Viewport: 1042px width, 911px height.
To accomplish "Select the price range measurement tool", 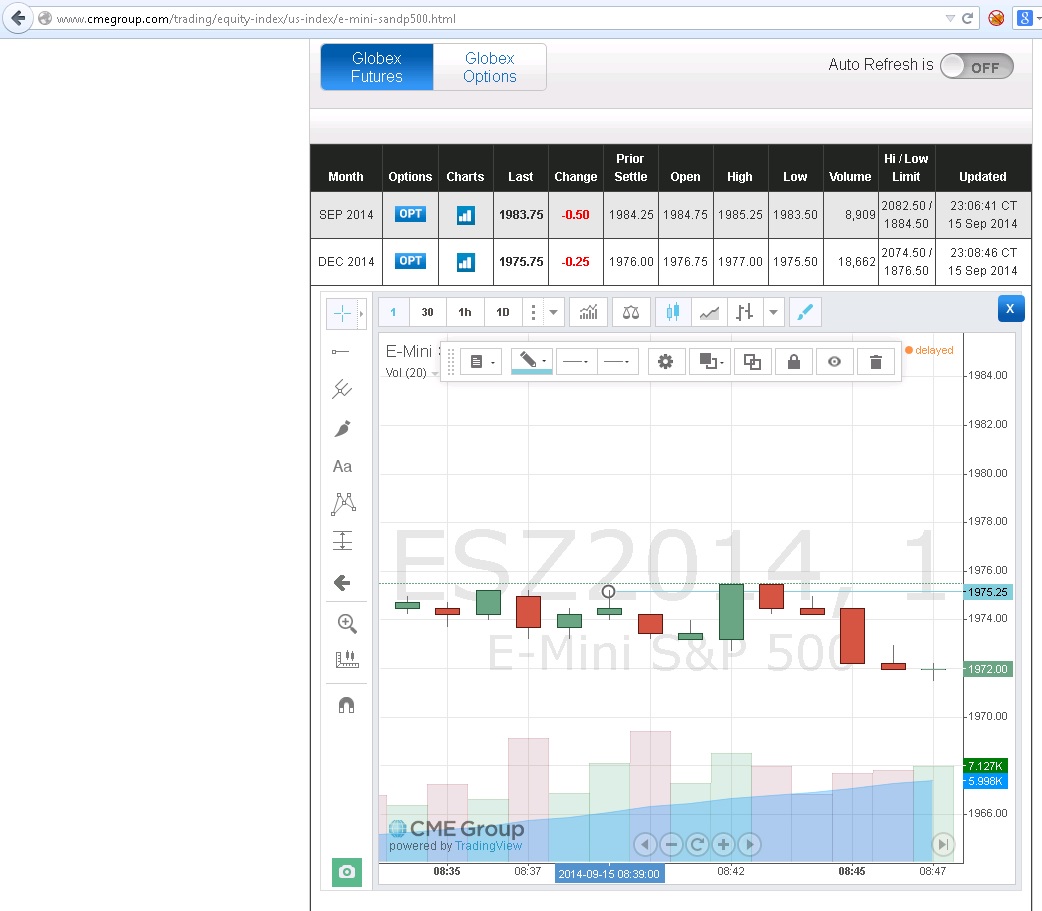I will click(x=342, y=541).
